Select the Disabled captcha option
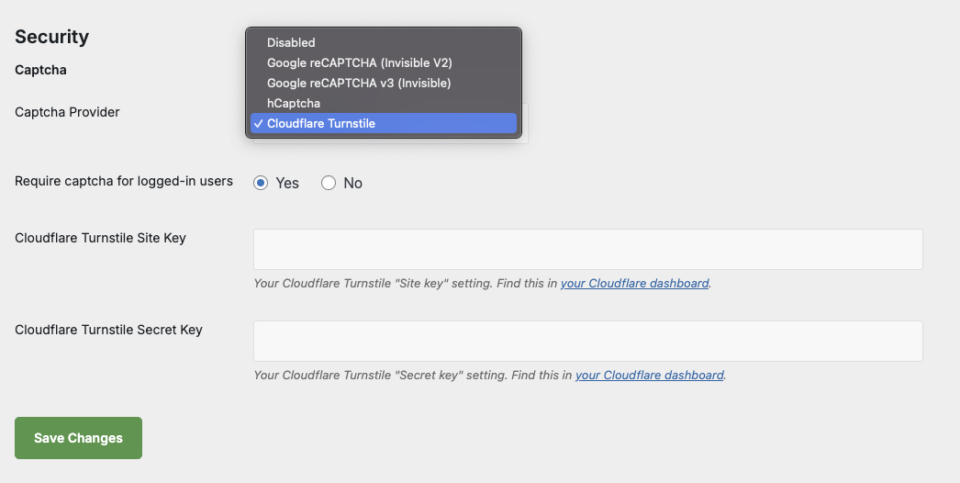 pyautogui.click(x=291, y=43)
